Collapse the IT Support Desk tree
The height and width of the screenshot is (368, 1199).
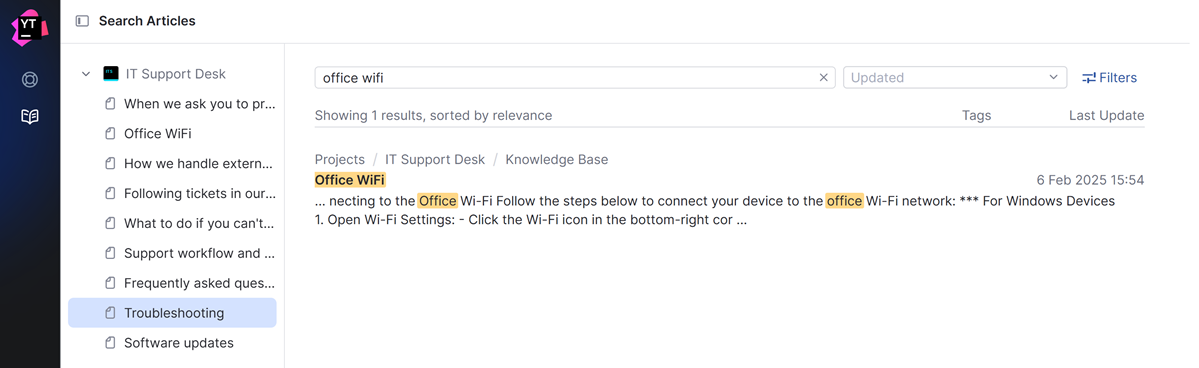point(86,74)
